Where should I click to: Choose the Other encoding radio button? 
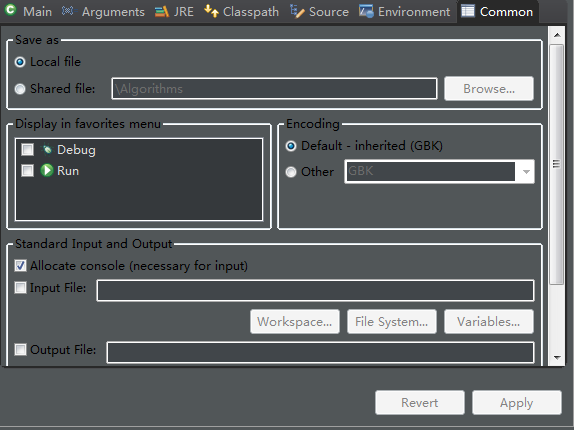291,172
